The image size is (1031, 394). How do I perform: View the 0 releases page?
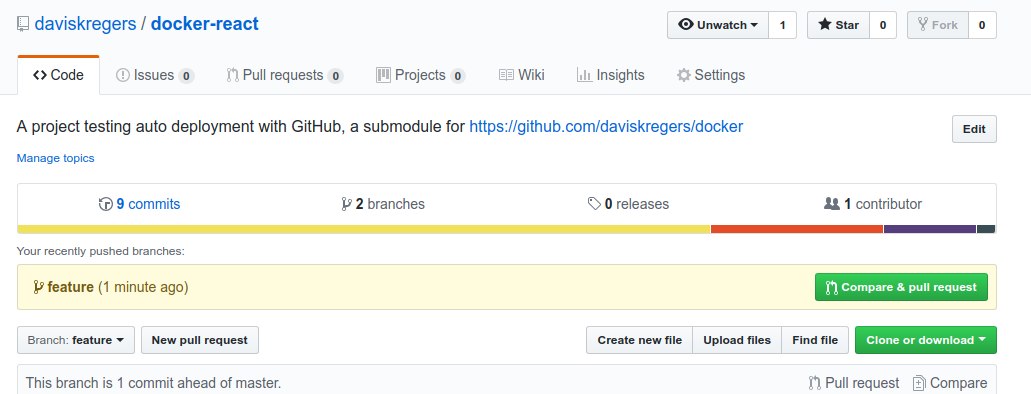click(629, 204)
